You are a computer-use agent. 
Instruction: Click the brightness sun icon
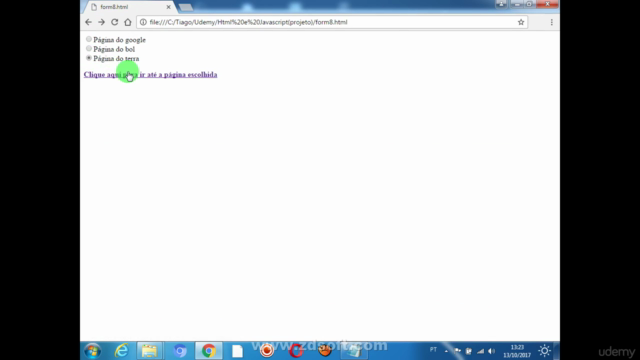click(x=544, y=351)
